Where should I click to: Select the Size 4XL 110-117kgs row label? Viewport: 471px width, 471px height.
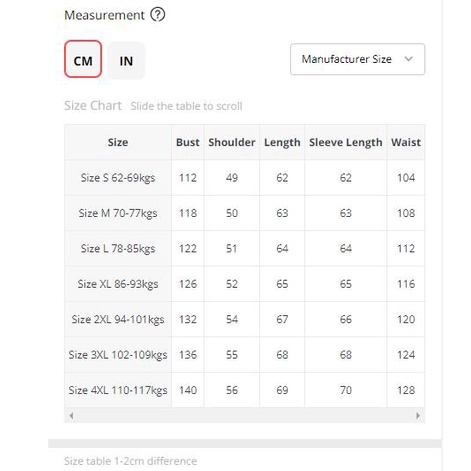pyautogui.click(x=118, y=390)
